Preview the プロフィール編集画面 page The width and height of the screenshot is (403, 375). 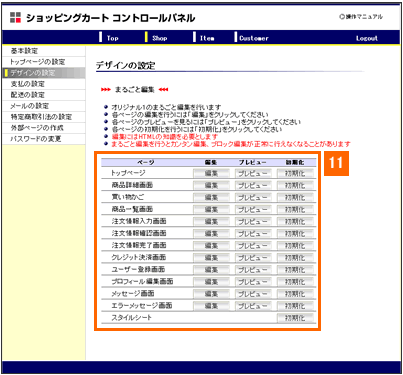click(x=253, y=282)
